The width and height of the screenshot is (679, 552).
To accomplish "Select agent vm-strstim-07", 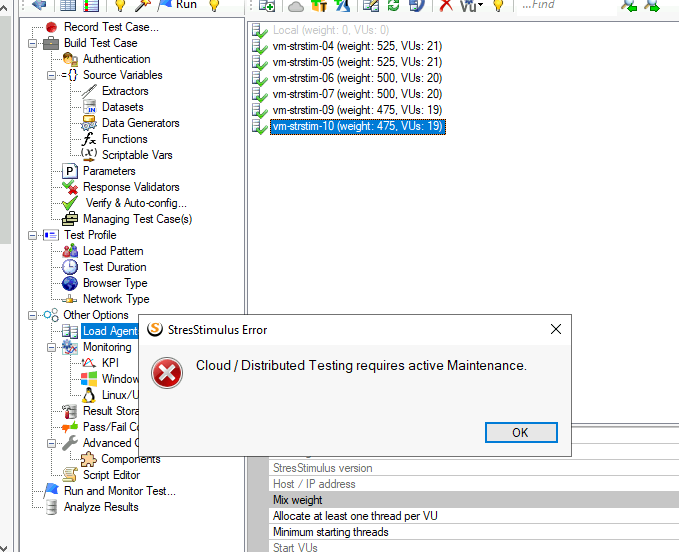I will 357,94.
